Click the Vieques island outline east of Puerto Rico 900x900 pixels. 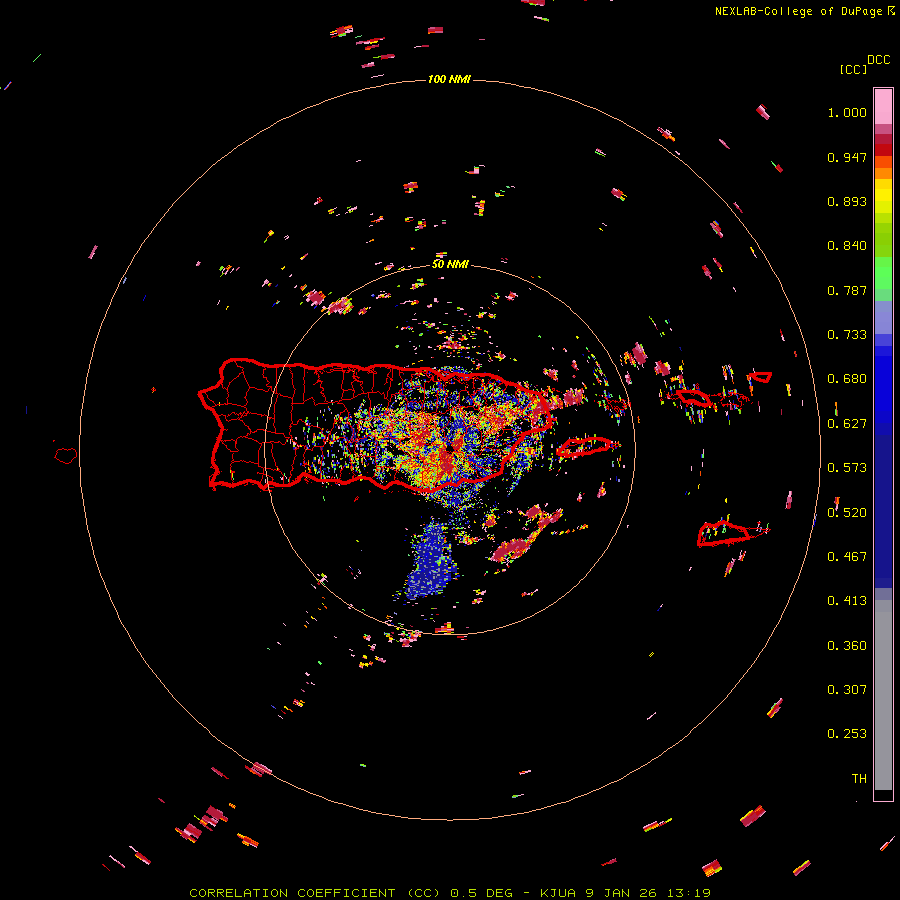pos(585,447)
